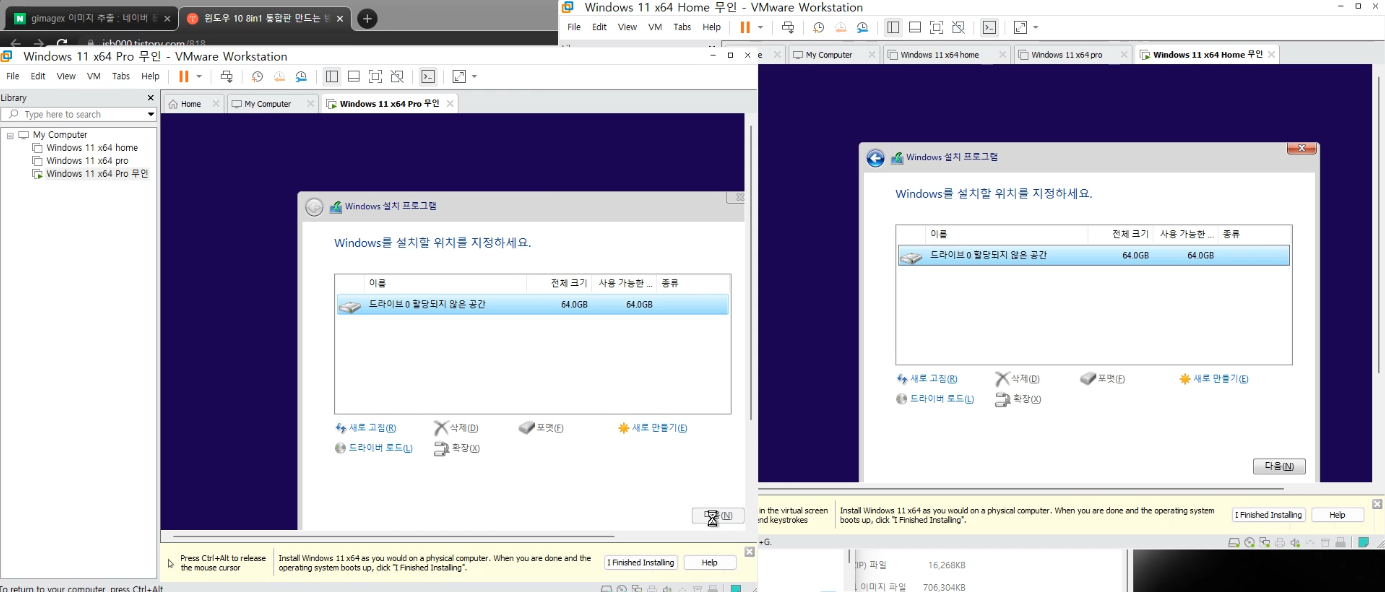The width and height of the screenshot is (1385, 592).
Task: Click 다음 (Next) in Home 무인 setup
Action: 1279,467
